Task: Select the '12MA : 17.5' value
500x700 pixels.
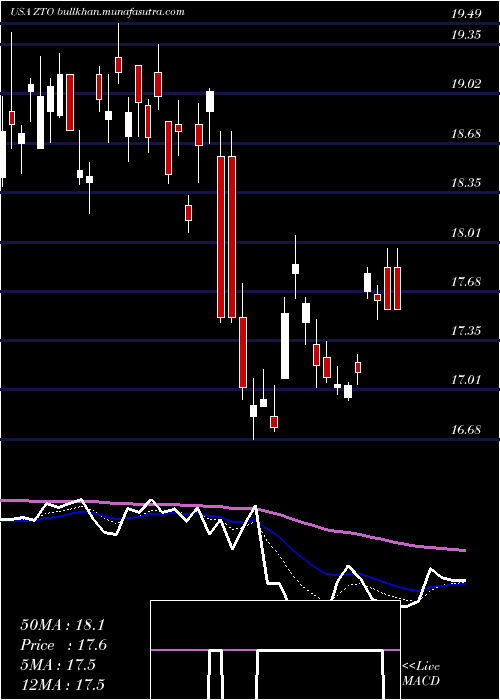Action: (x=62, y=684)
